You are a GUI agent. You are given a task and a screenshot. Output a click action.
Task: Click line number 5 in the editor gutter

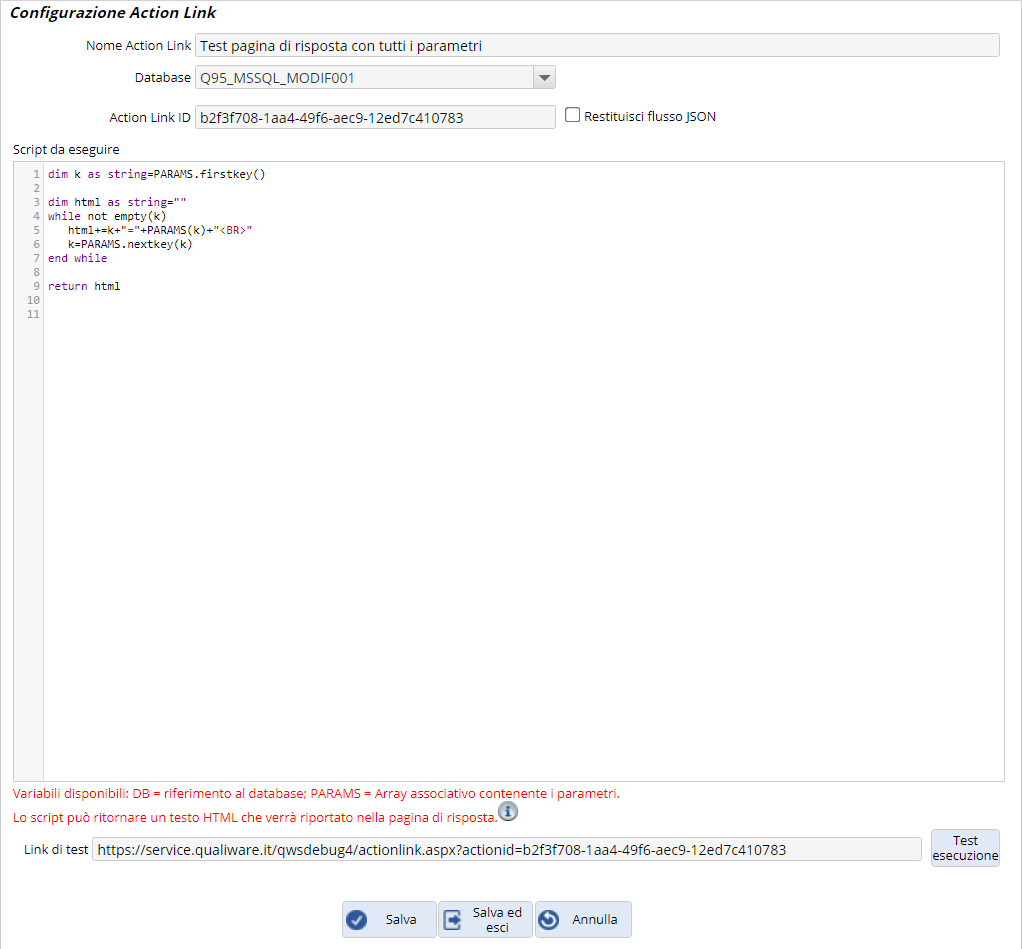point(36,230)
